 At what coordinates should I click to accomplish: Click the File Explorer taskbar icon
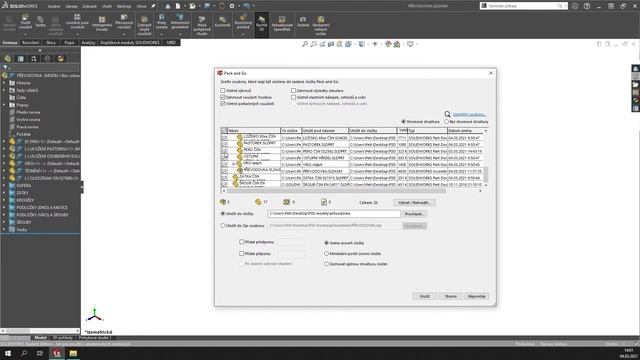point(73,353)
